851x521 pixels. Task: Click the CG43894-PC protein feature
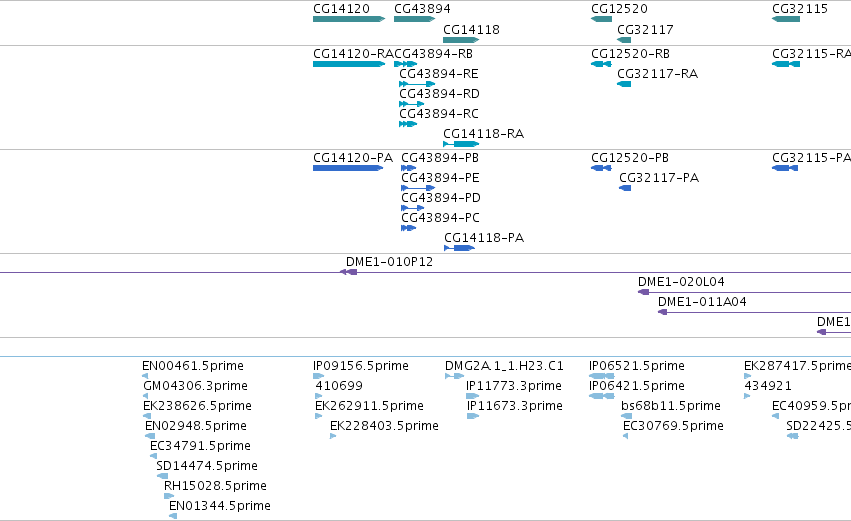tap(408, 228)
